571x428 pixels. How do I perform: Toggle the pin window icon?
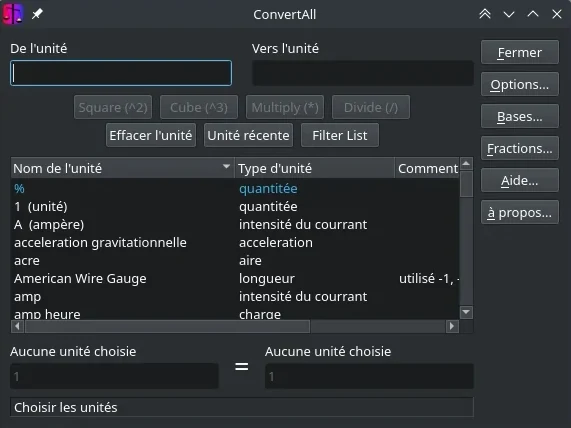(37, 14)
